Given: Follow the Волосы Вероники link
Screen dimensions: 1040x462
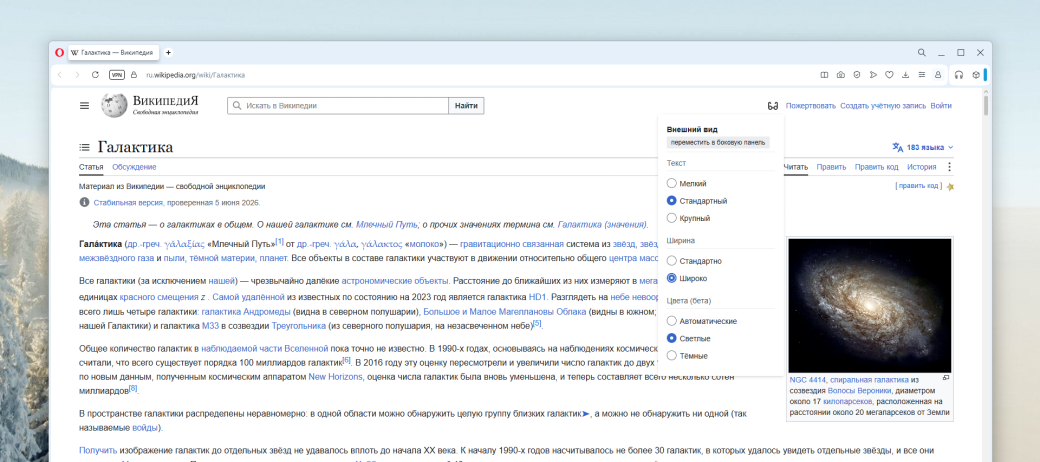Looking at the screenshot, I should tap(860, 391).
